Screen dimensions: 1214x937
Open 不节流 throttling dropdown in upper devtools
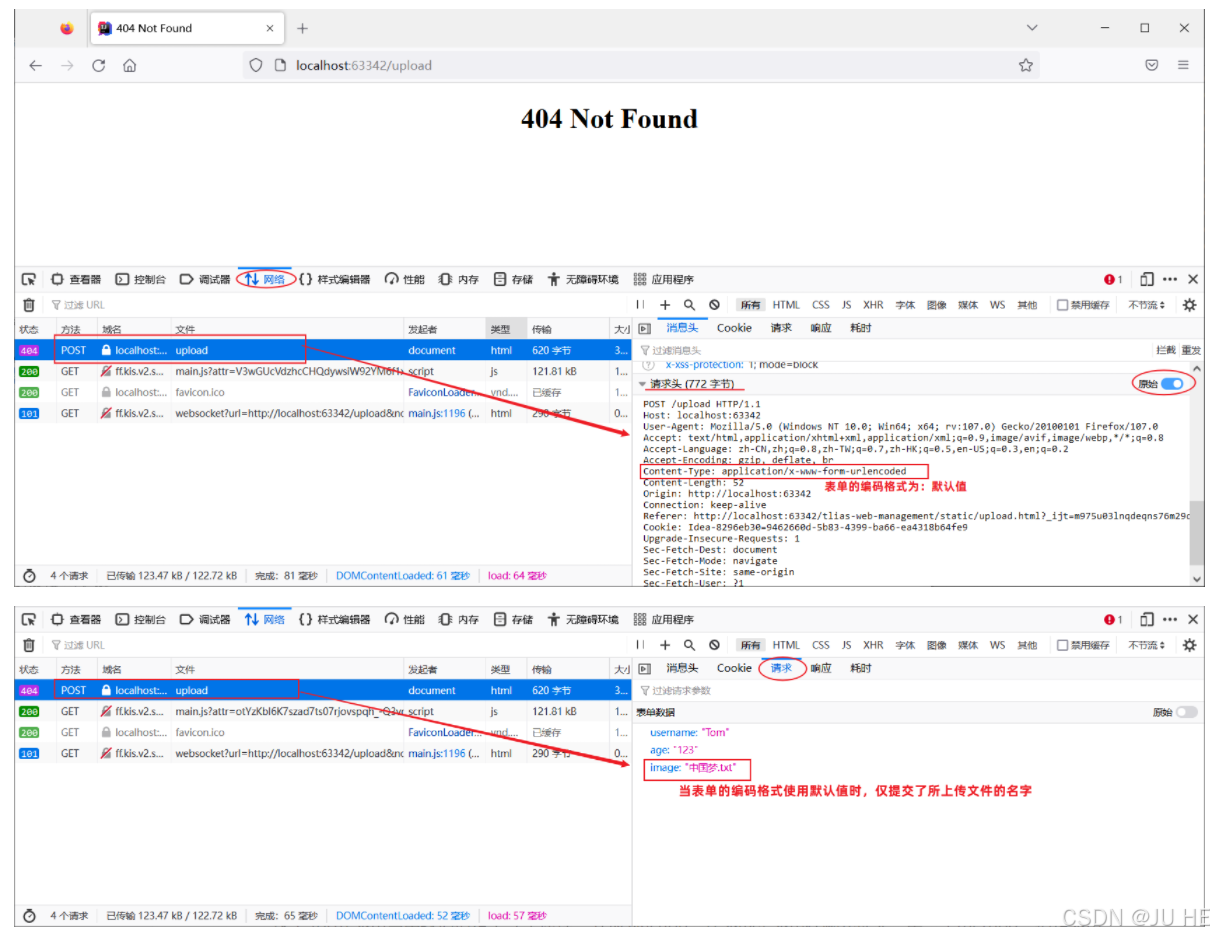pos(1146,305)
